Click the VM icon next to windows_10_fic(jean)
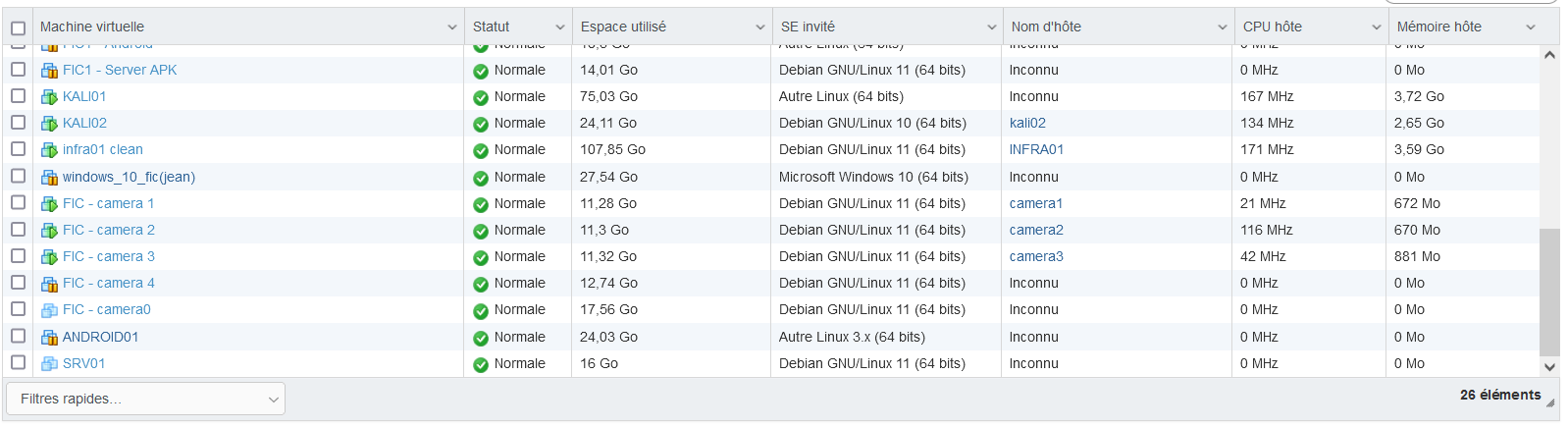Screen dimensions: 1568x428 pyautogui.click(x=49, y=178)
